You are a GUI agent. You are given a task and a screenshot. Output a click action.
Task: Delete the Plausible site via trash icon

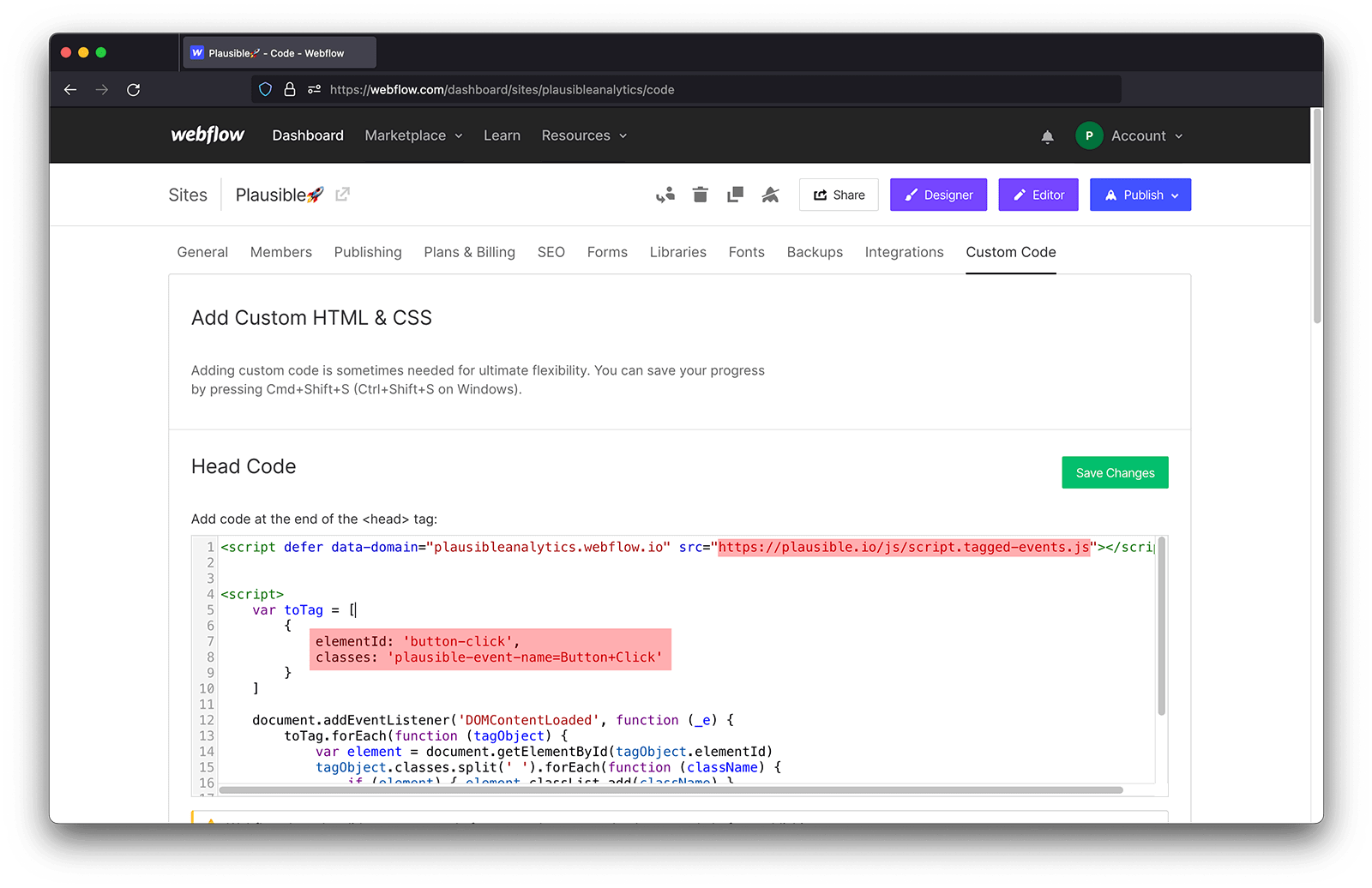(700, 195)
